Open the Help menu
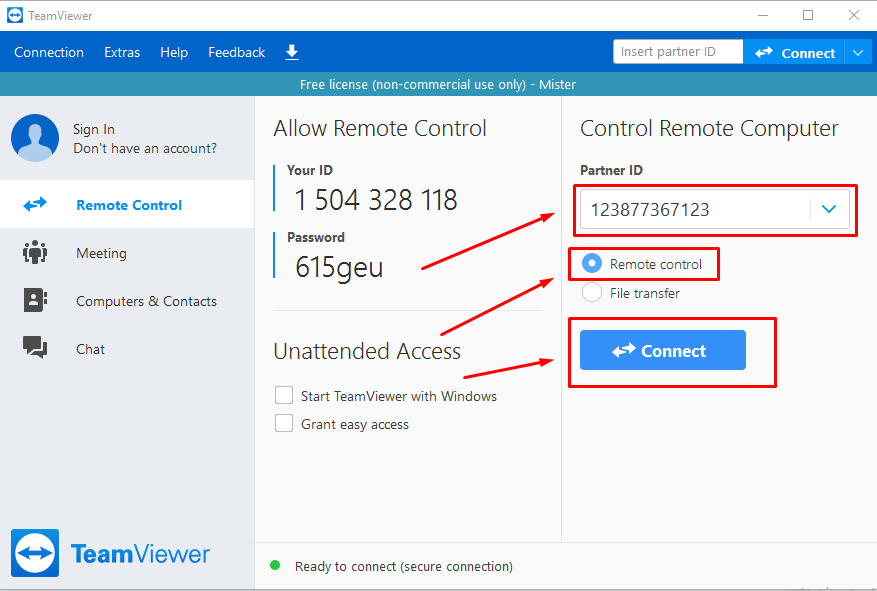The image size is (877, 591). (x=174, y=53)
